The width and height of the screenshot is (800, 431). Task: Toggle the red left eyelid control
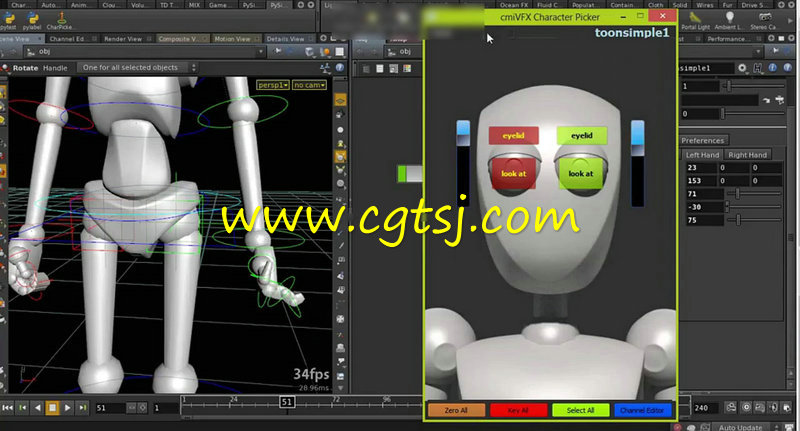pyautogui.click(x=513, y=136)
